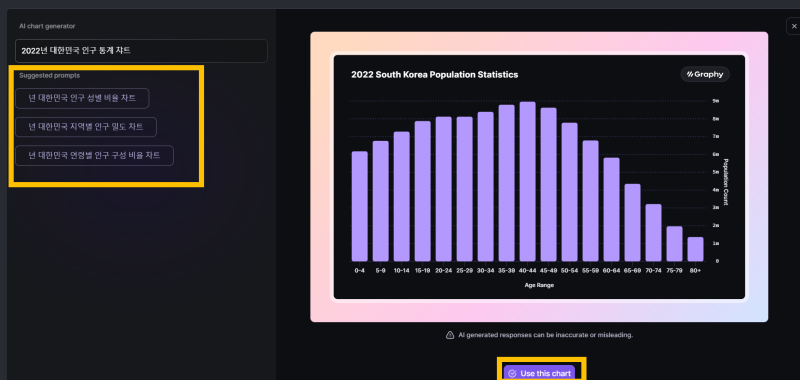This screenshot has width=800, height=380.
Task: Click the AI chart generator heading
Action: pyautogui.click(x=47, y=26)
